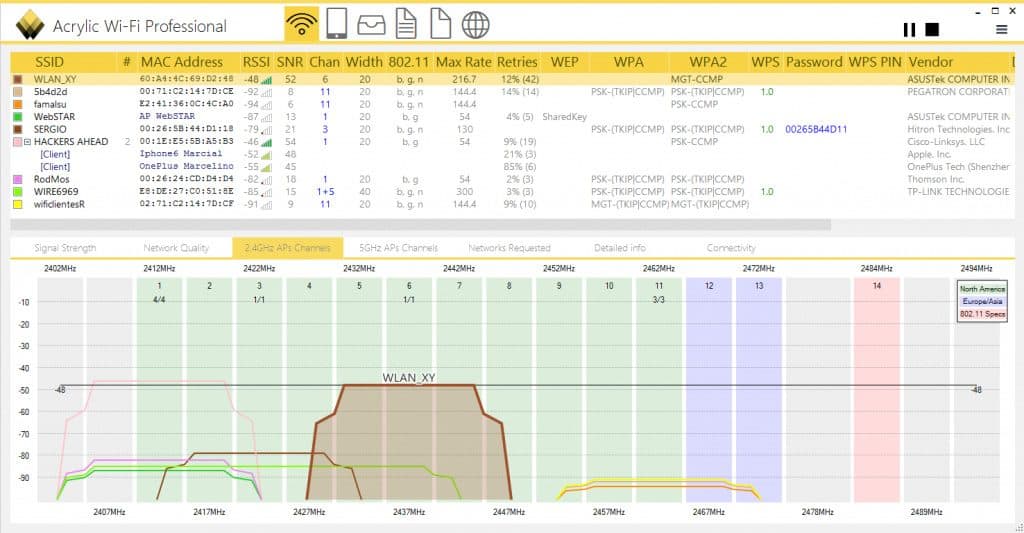This screenshot has width=1024, height=533.
Task: Select the Iphone6 Marcial client row
Action: click(x=512, y=154)
